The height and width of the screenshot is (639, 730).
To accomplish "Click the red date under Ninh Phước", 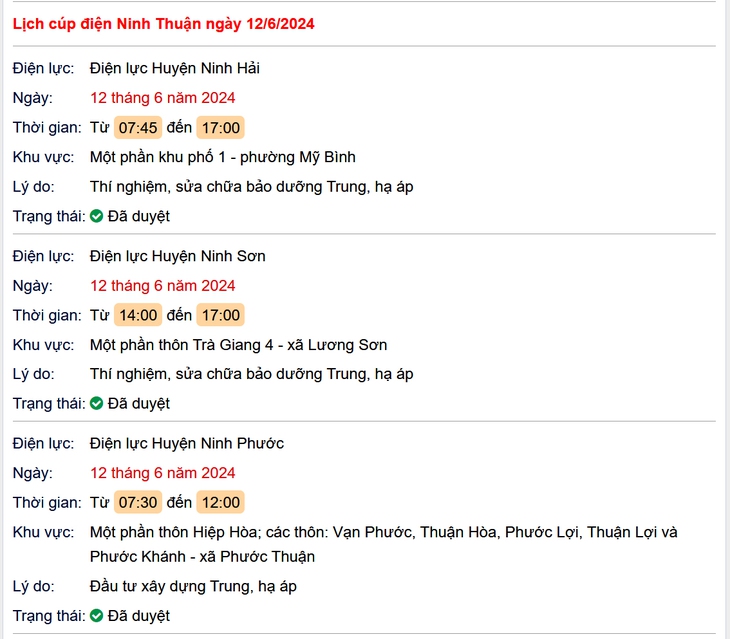I will pyautogui.click(x=162, y=473).
